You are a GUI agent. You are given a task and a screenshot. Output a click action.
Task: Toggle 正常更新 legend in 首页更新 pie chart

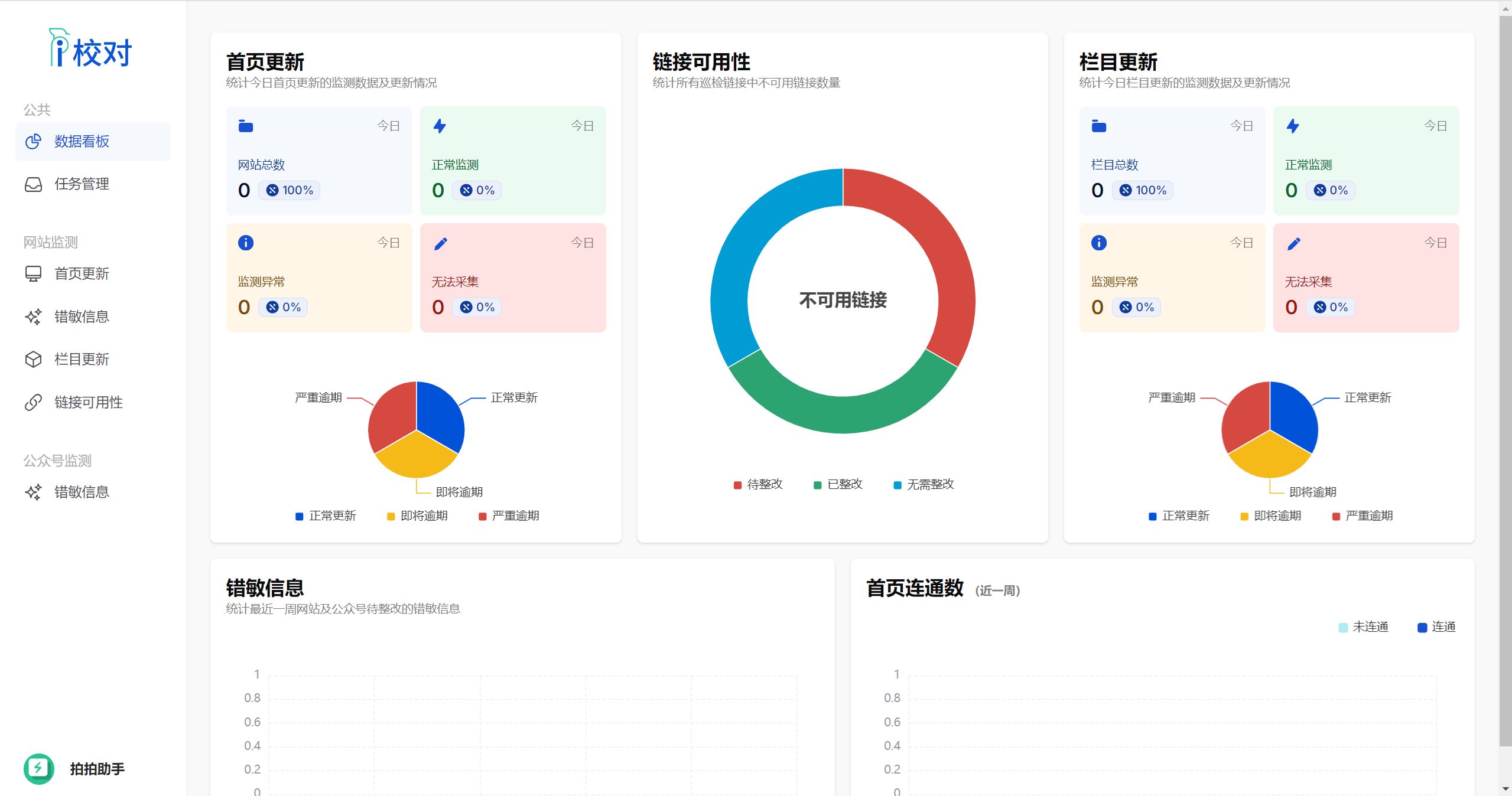coord(326,516)
